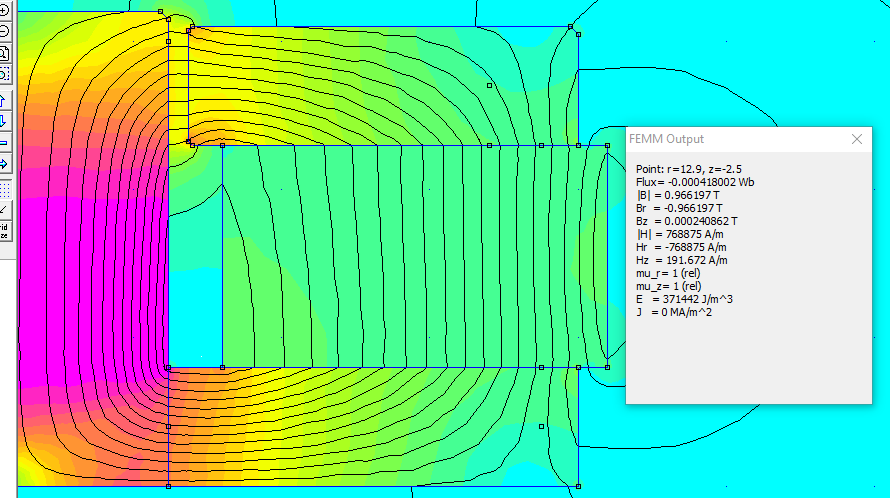Click the |B| = 0.966197 T line

678,195
